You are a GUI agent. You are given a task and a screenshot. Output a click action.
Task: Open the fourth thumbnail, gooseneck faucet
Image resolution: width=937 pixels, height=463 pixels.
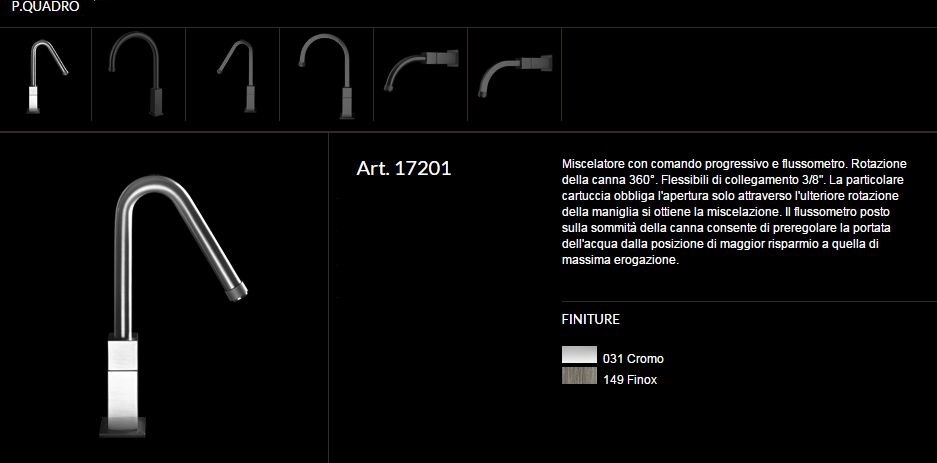[327, 74]
